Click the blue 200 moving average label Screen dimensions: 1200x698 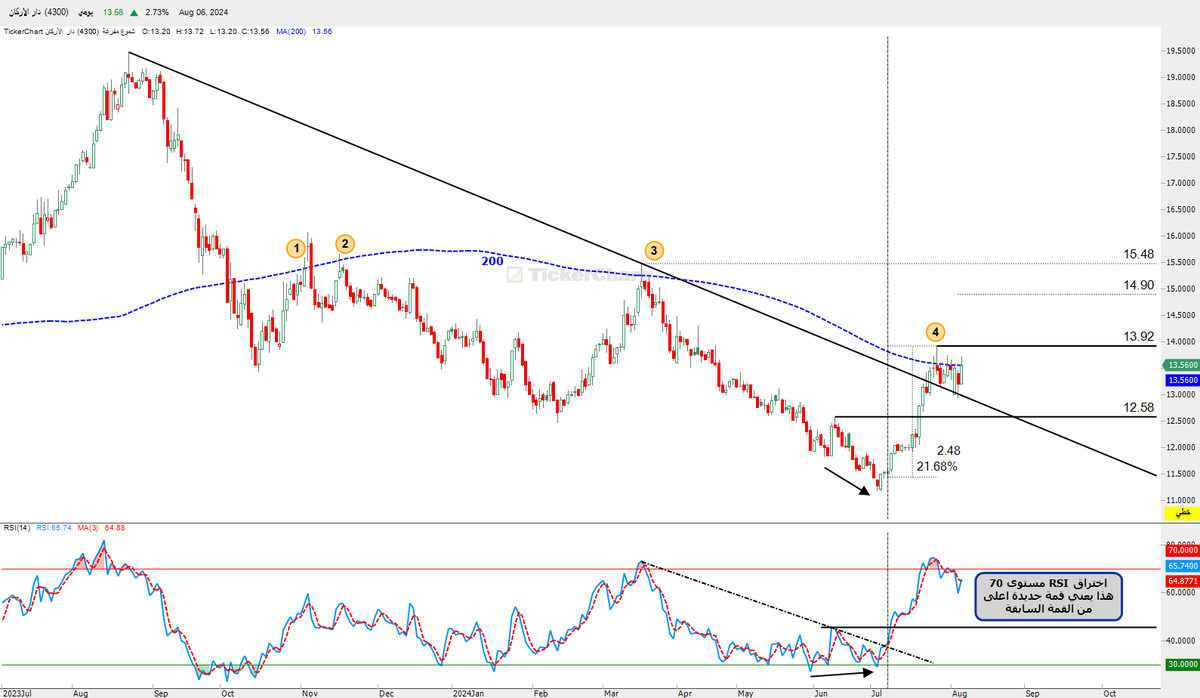coord(492,261)
